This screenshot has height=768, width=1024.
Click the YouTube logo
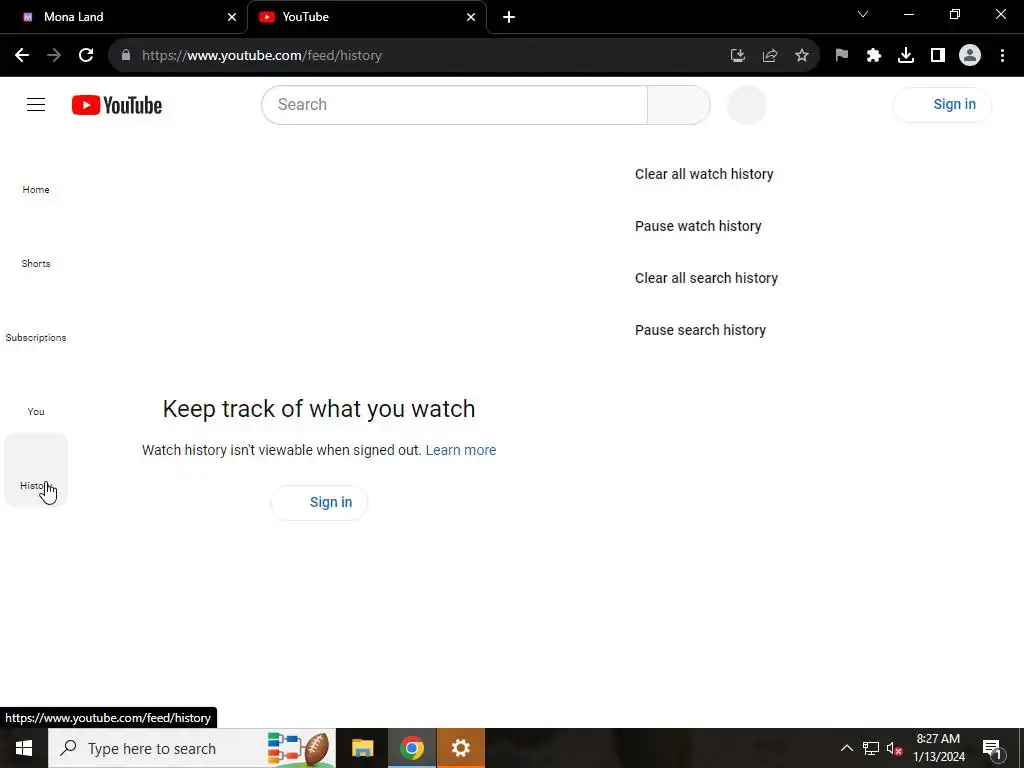click(117, 105)
